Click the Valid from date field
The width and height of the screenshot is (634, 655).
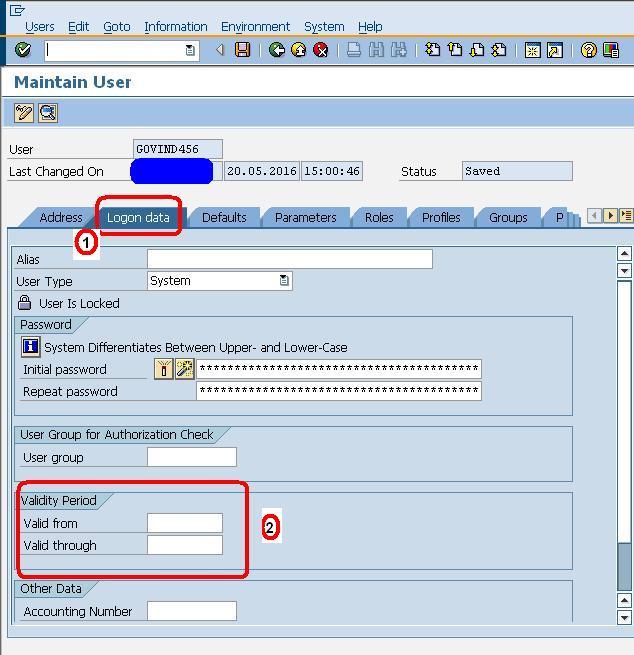pos(185,523)
